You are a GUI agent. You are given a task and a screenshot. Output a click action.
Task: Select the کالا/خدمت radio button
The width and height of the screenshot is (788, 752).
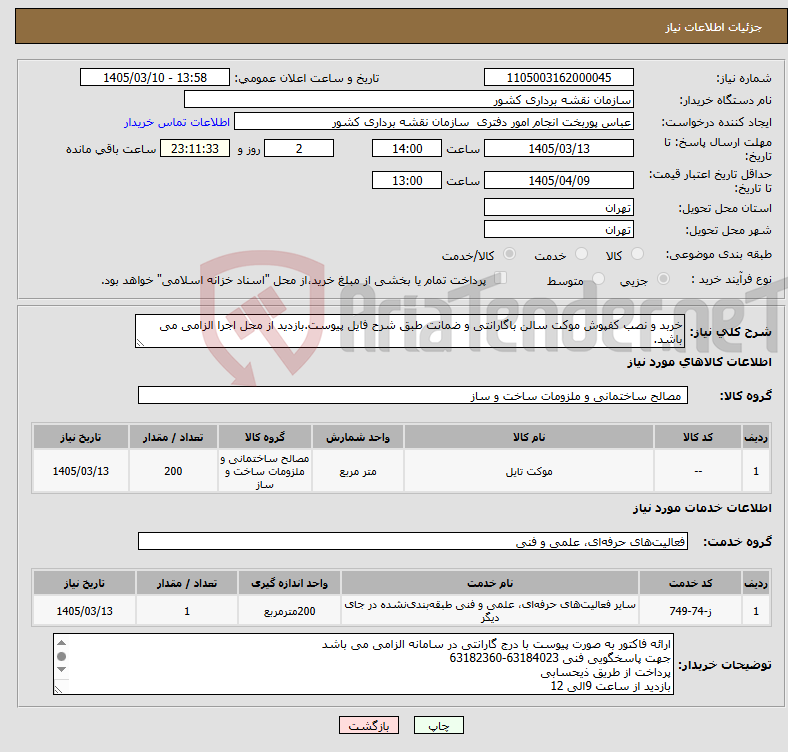509,254
